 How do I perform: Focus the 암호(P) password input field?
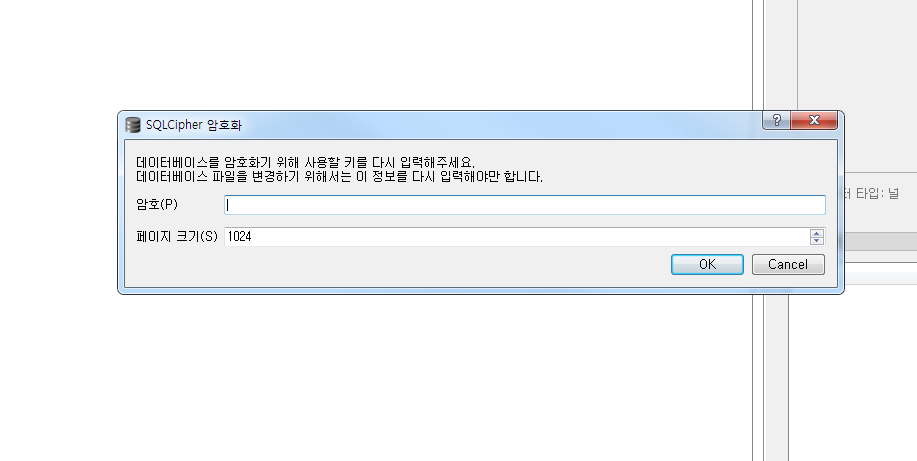coord(525,205)
